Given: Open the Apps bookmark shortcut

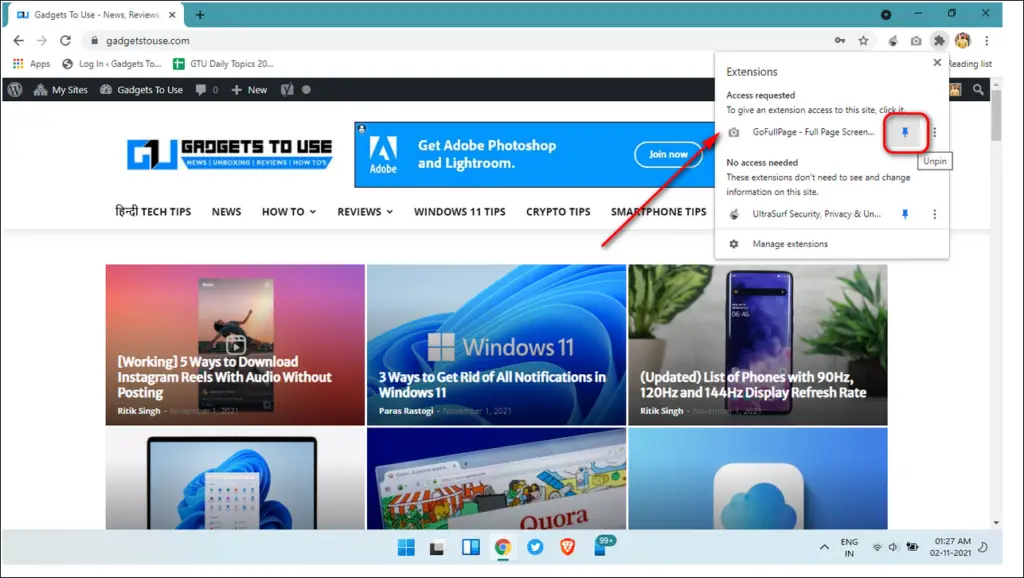Looking at the screenshot, I should (31, 63).
